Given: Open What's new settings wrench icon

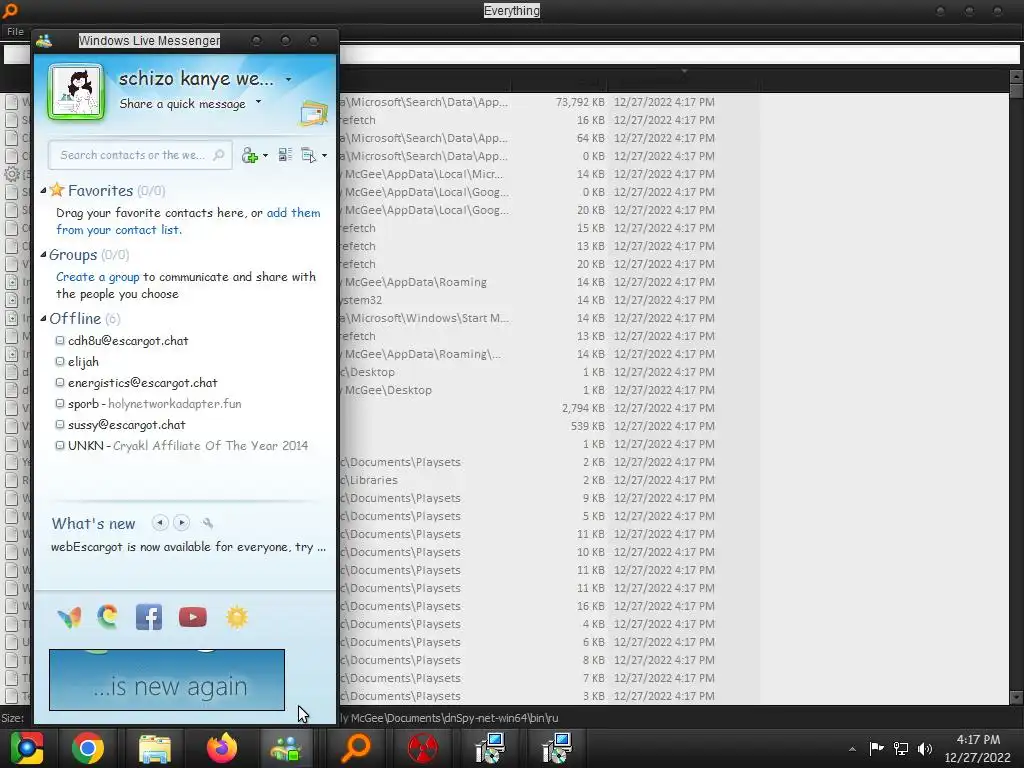Looking at the screenshot, I should (x=208, y=523).
